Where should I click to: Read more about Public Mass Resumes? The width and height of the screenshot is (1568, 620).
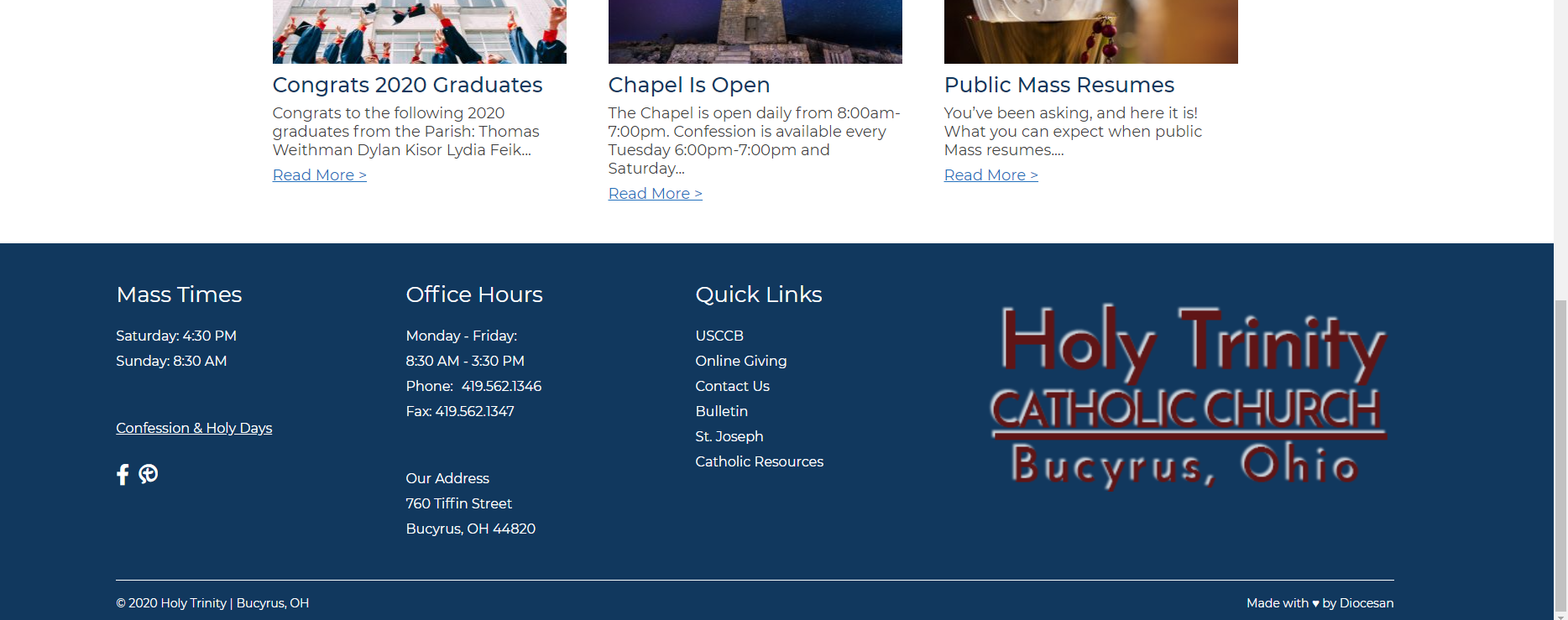(990, 175)
